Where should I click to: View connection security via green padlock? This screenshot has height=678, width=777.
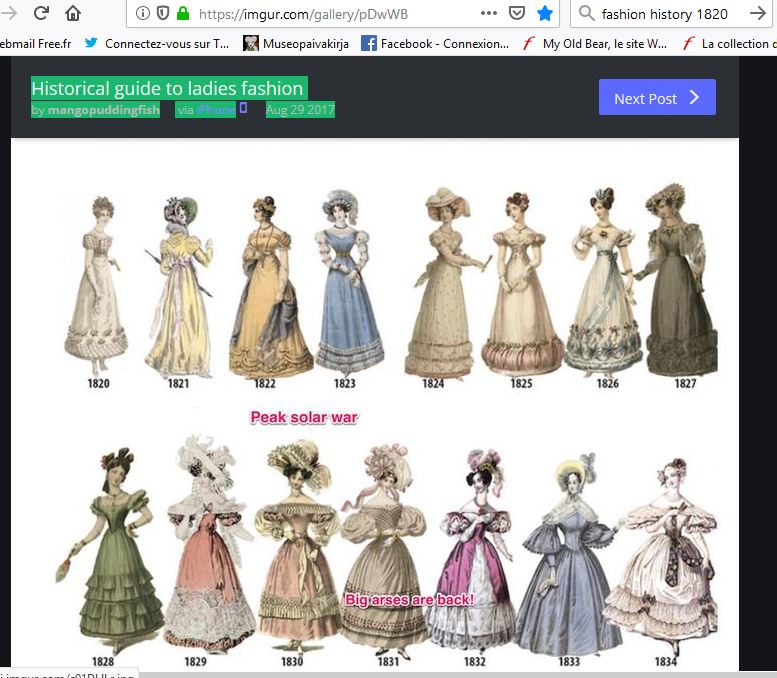point(183,13)
